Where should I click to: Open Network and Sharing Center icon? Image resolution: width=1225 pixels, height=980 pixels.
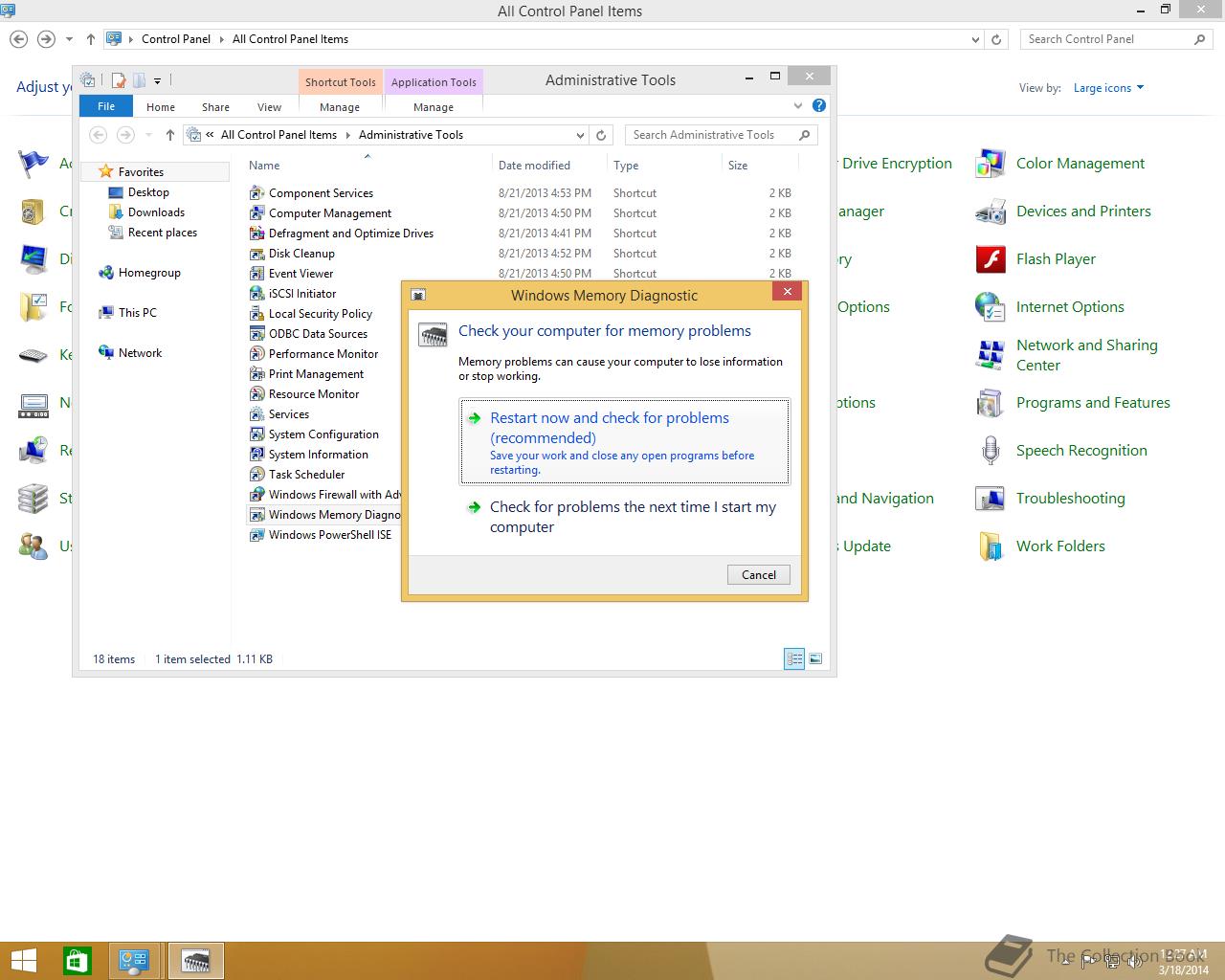pos(990,355)
